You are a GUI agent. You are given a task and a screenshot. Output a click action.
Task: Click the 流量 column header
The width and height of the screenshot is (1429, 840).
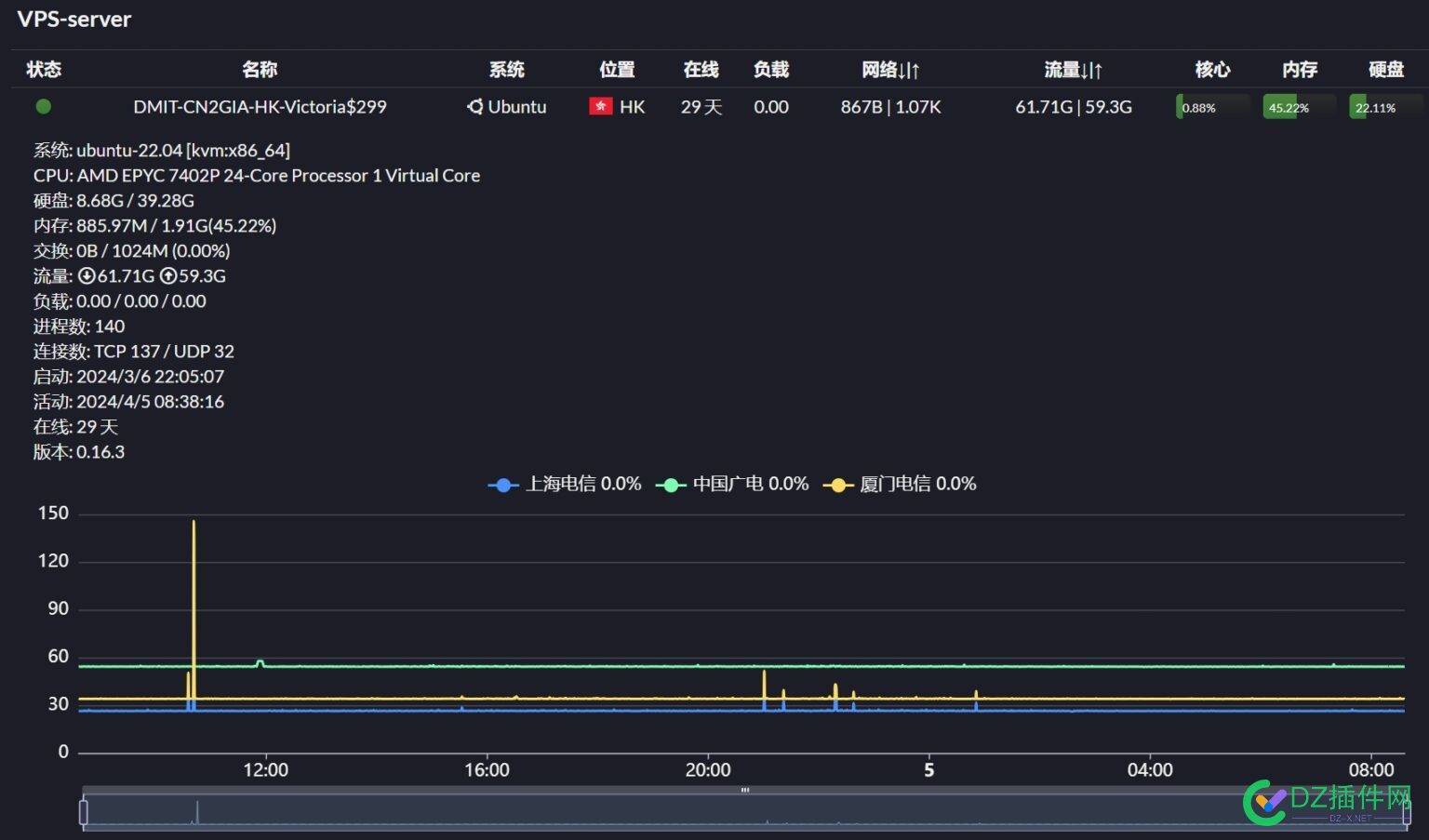coord(1073,69)
